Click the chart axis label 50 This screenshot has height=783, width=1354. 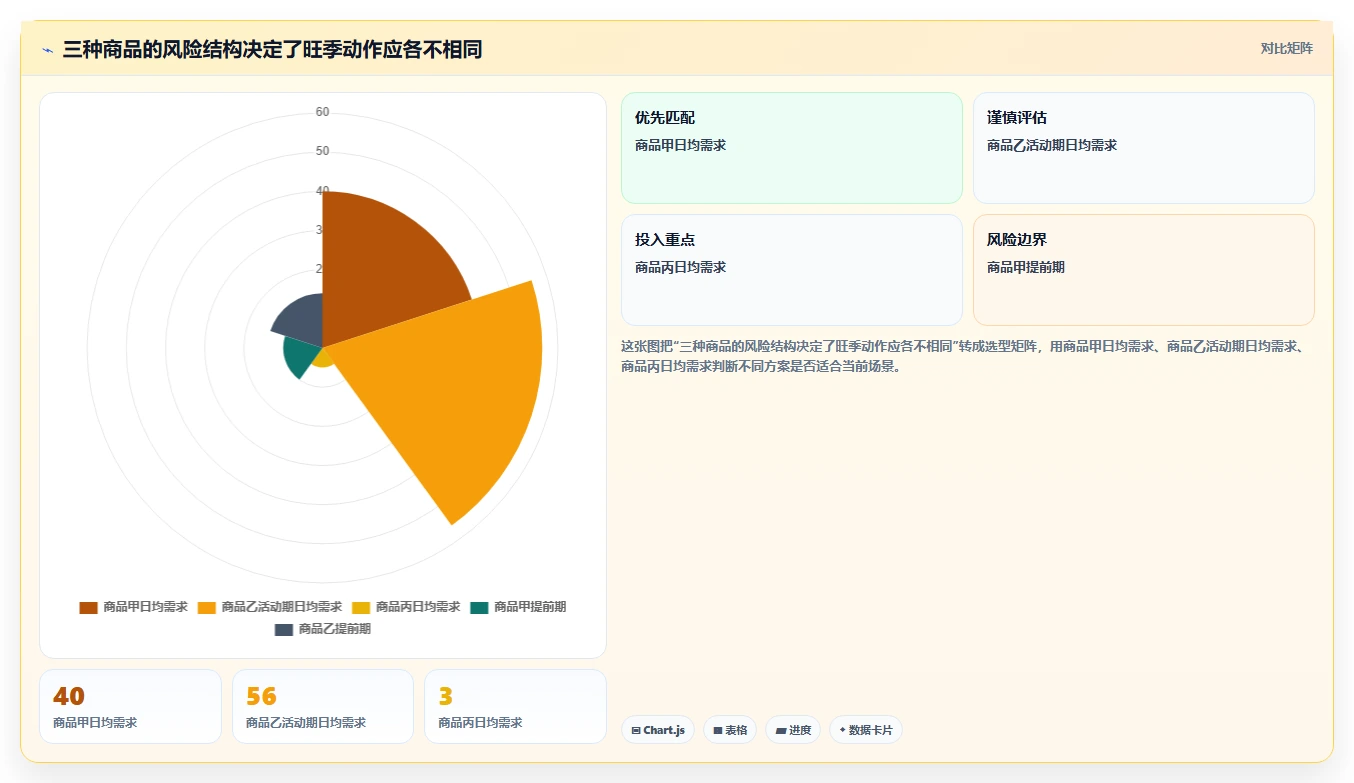[322, 151]
